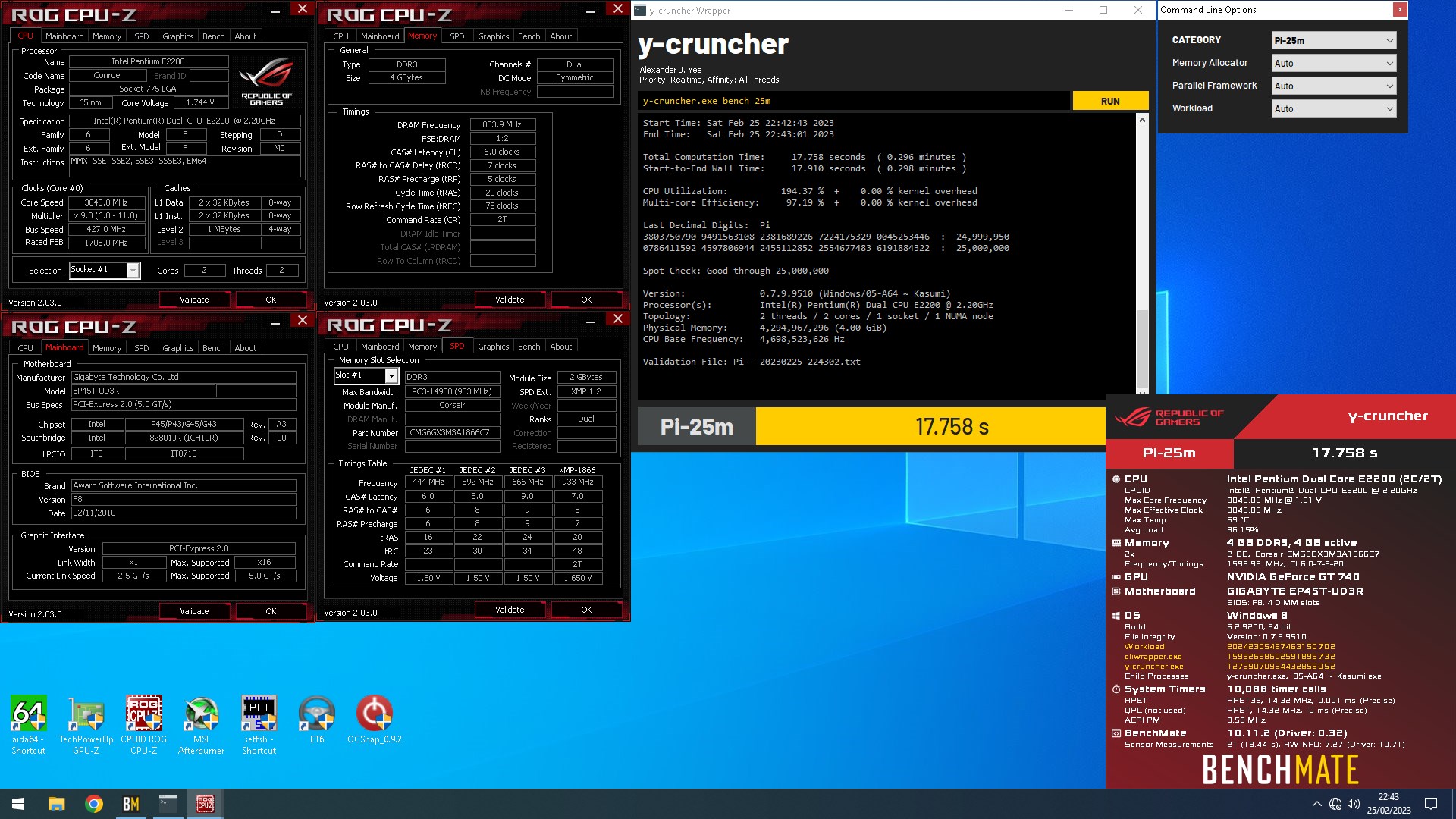Click the CMG6GX3M3A1866C7 part number
The height and width of the screenshot is (819, 1456).
453,432
